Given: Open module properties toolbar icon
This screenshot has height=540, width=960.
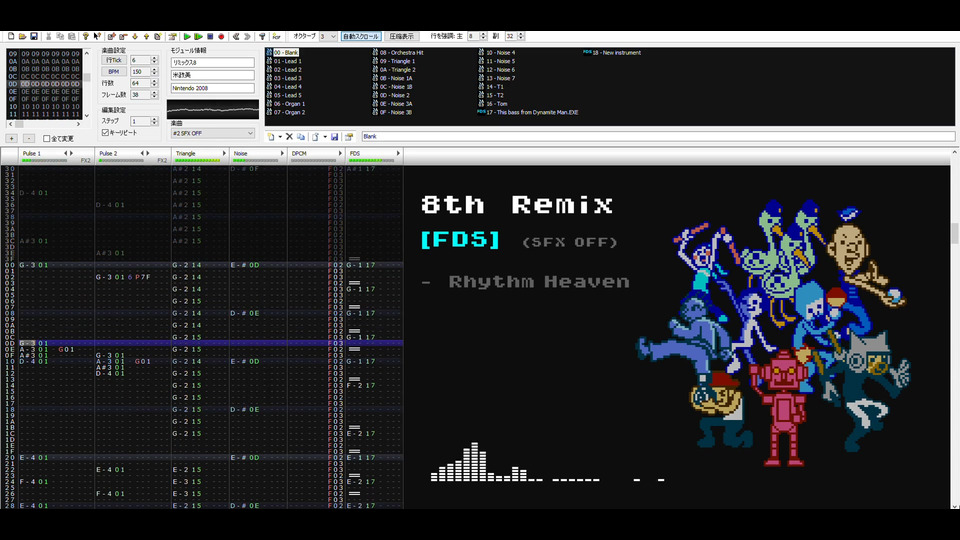Looking at the screenshot, I should 173,37.
